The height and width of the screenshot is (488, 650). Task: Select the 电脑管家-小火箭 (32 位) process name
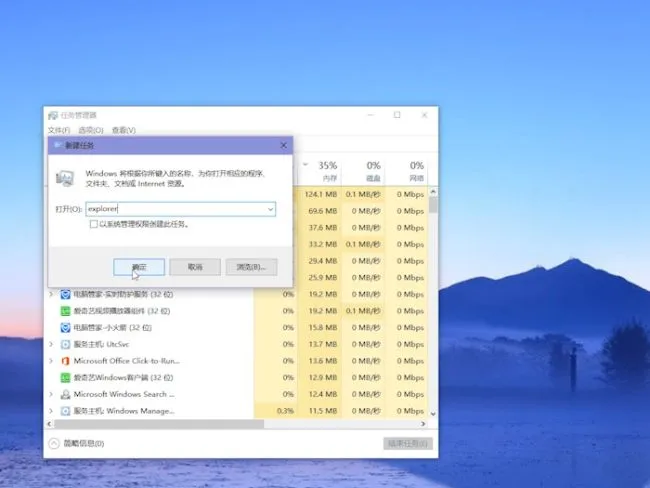click(112, 328)
